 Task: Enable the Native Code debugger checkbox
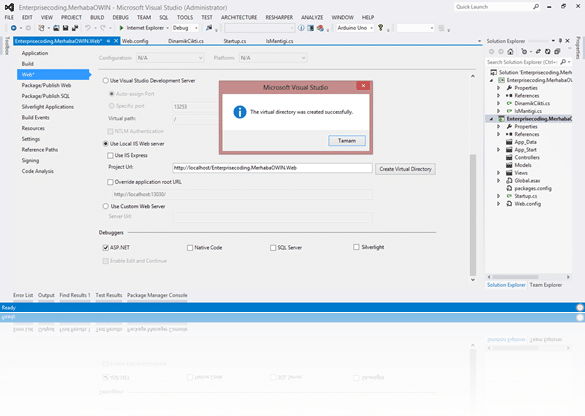tap(190, 248)
